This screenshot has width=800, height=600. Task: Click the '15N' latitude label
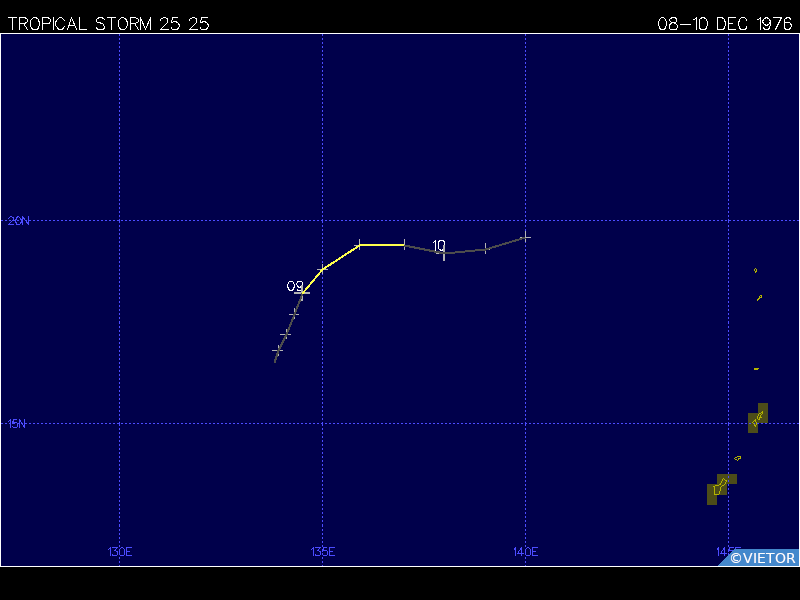pos(17,423)
